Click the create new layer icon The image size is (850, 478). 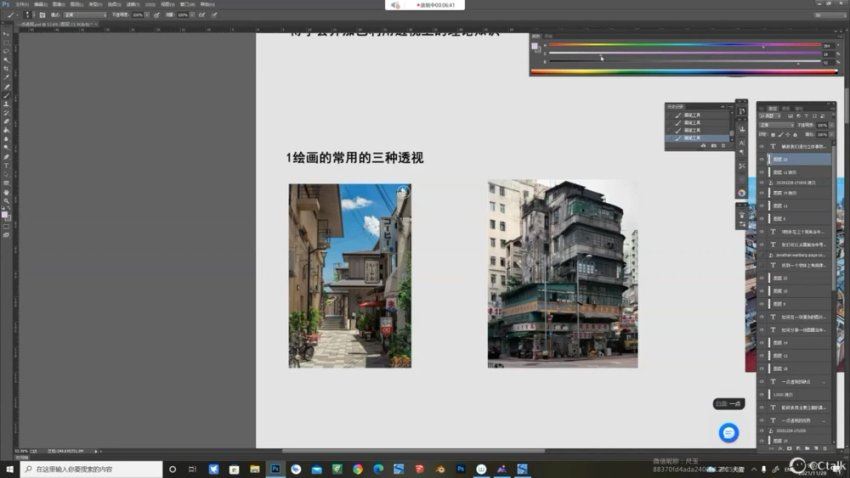816,449
